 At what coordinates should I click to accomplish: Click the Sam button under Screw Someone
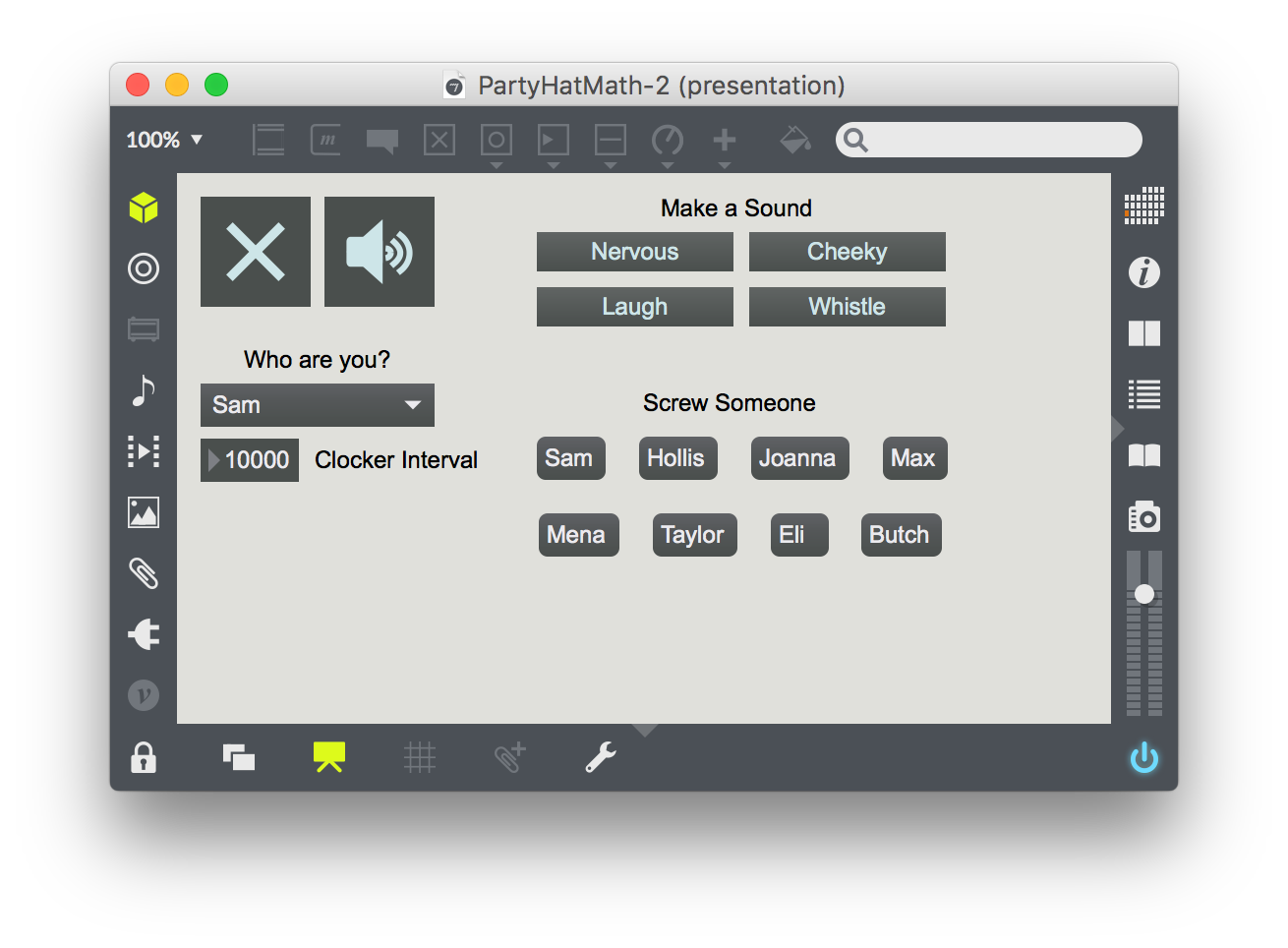click(571, 458)
